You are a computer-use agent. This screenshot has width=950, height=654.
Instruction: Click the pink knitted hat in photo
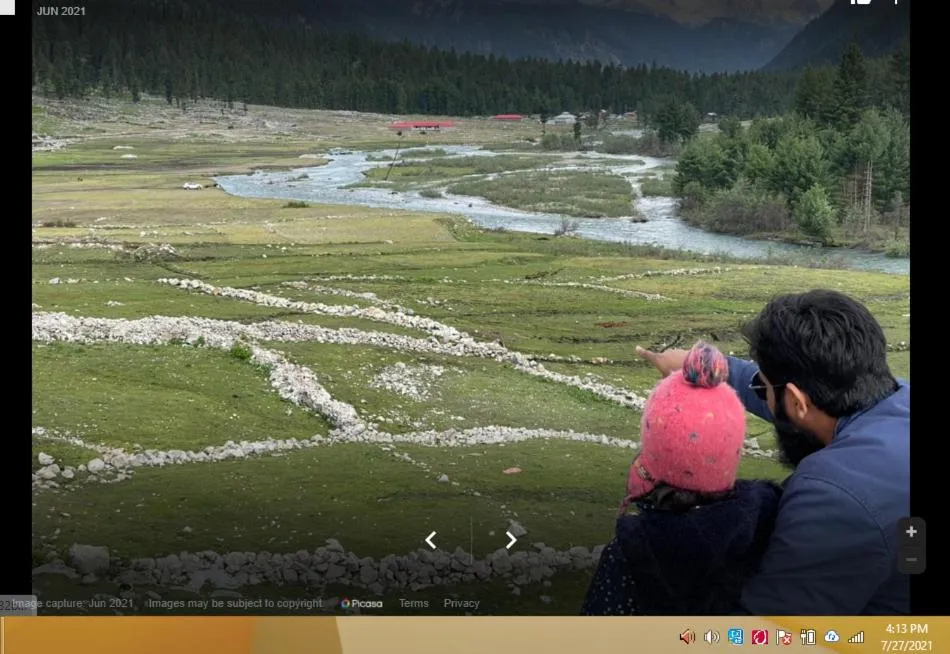[x=688, y=425]
